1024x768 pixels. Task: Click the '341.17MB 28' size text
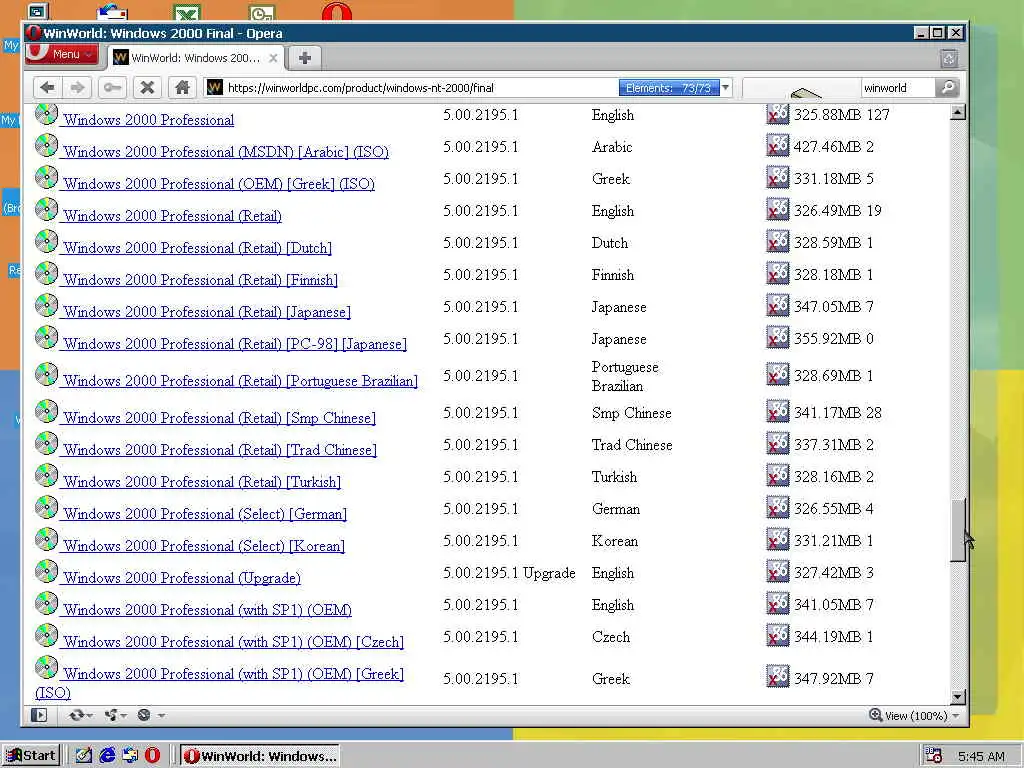pyautogui.click(x=838, y=413)
